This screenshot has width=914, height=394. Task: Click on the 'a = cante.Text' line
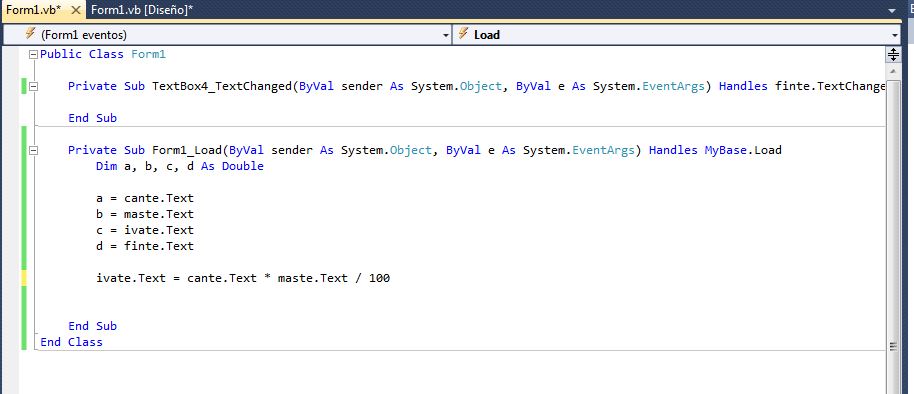pos(145,198)
